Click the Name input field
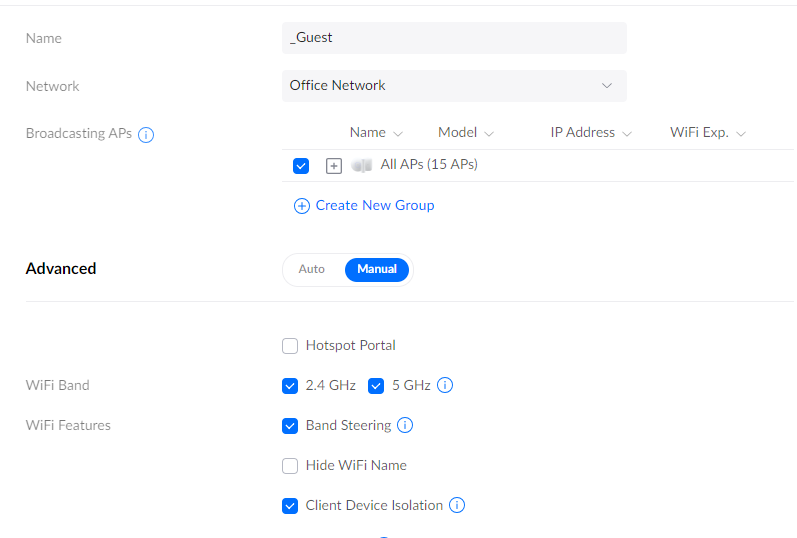 [454, 38]
